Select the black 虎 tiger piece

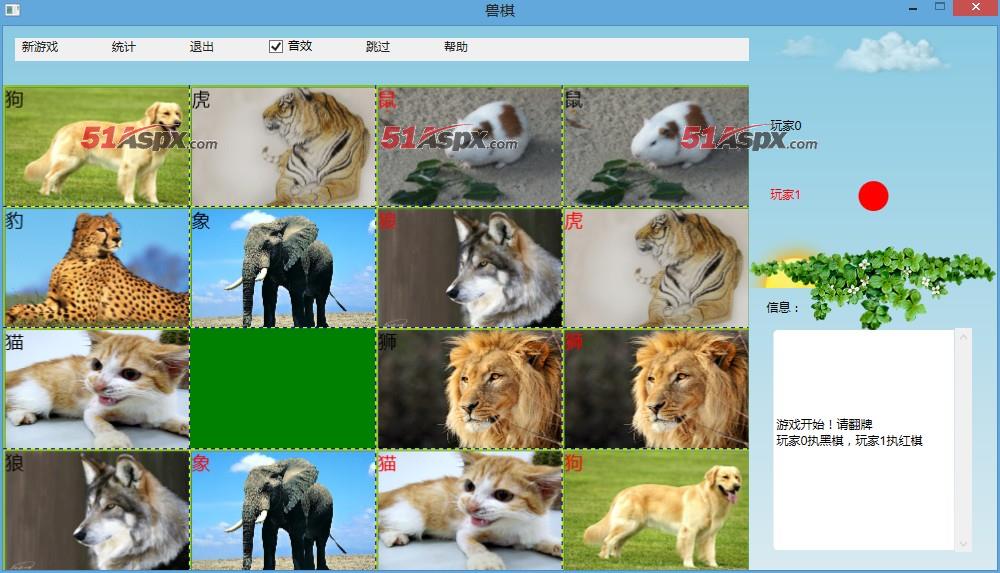[x=283, y=146]
